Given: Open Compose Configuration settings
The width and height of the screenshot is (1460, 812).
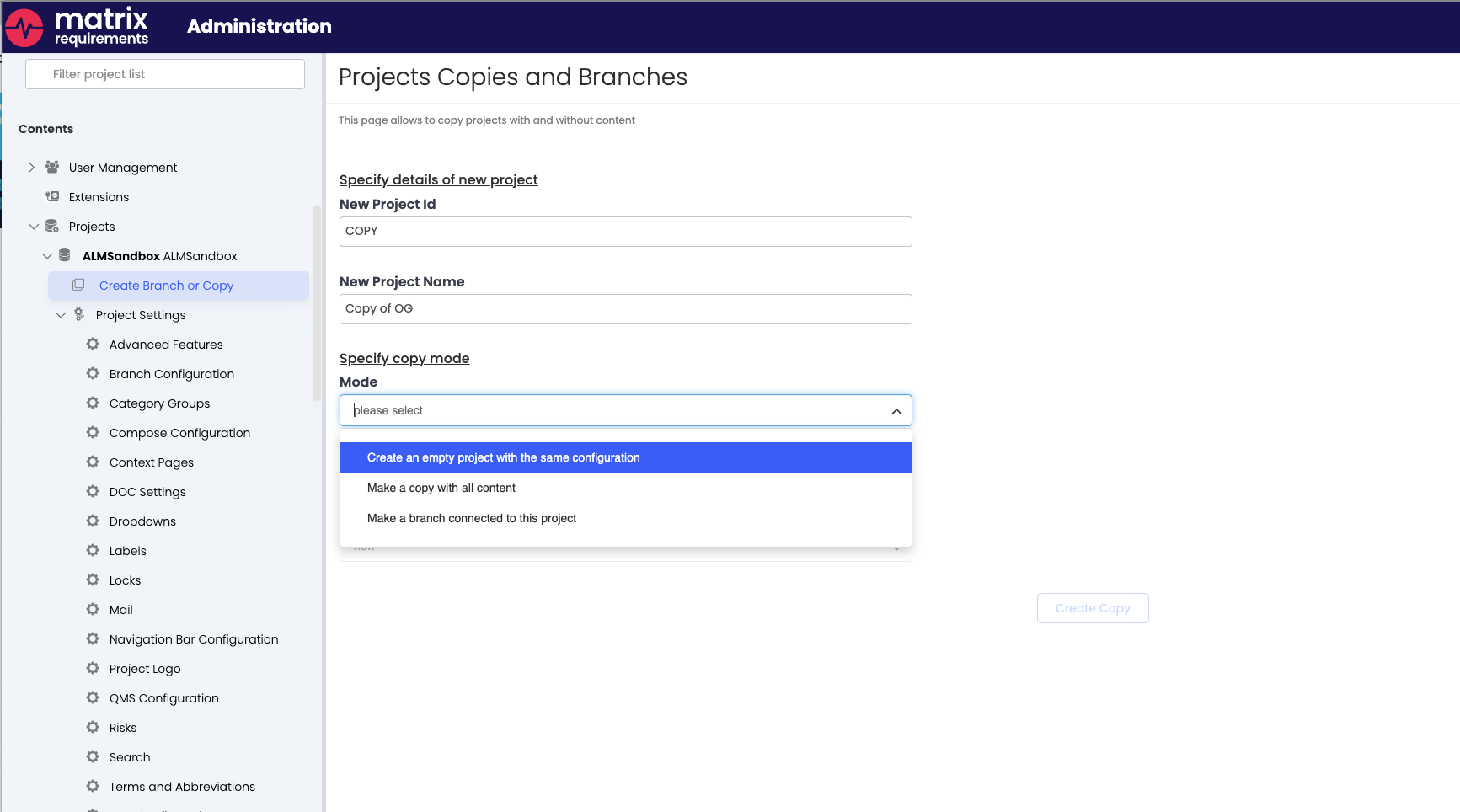Looking at the screenshot, I should [x=179, y=433].
